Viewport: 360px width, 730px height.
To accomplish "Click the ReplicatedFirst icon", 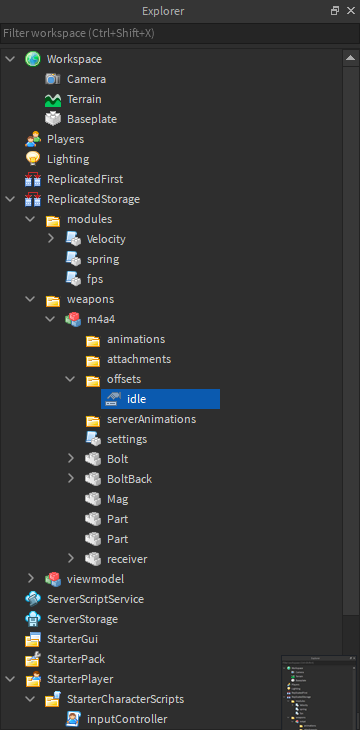I will coord(33,179).
